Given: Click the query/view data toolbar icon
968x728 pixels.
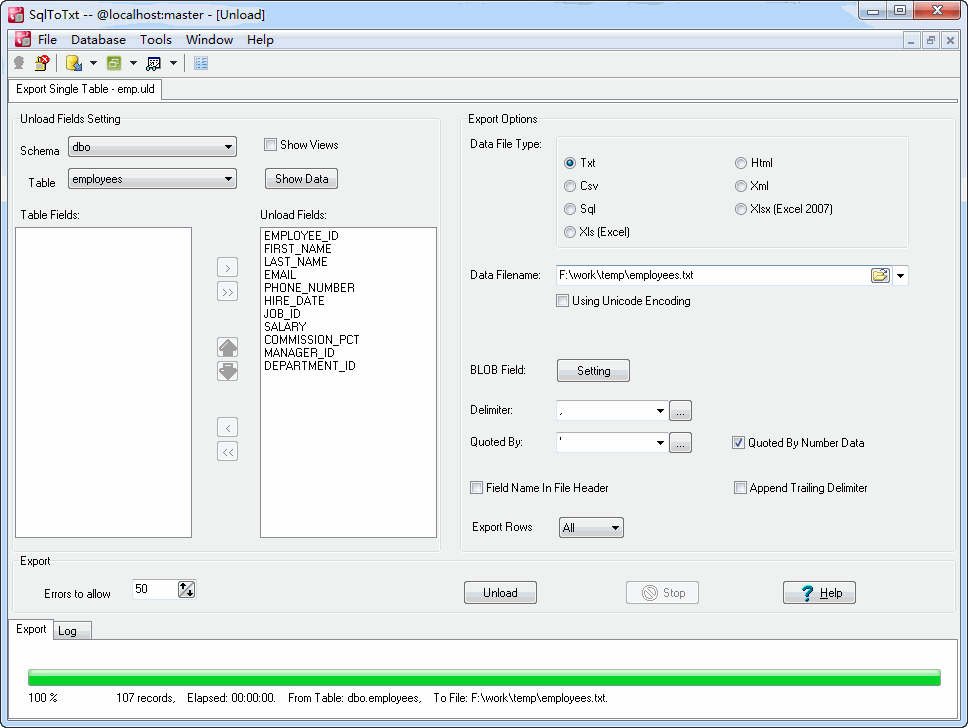Looking at the screenshot, I should [x=154, y=63].
